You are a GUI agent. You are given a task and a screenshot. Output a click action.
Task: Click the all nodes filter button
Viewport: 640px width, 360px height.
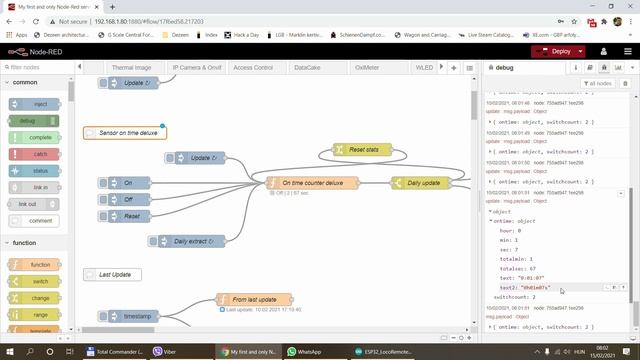(598, 83)
